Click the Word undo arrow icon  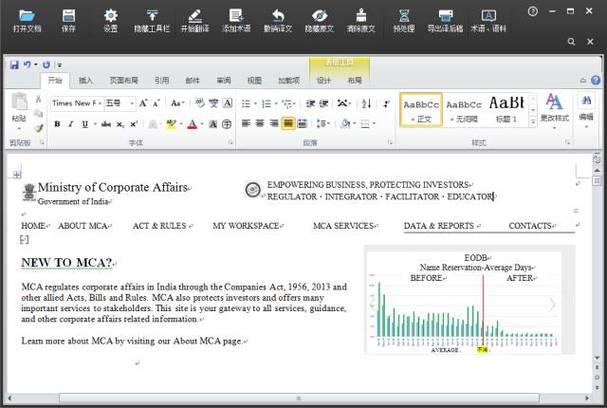coord(27,65)
